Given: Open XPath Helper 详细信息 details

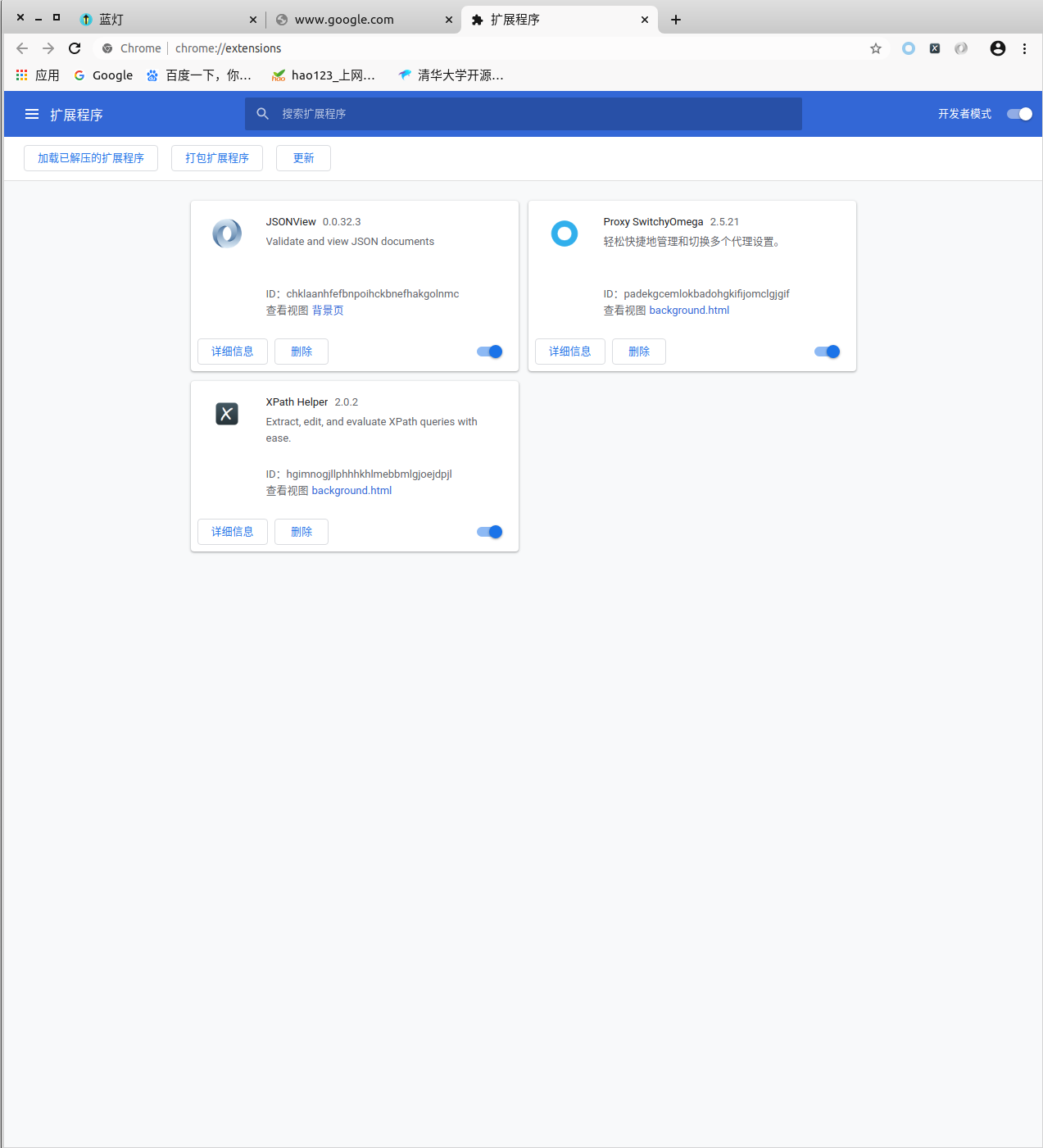Looking at the screenshot, I should [x=233, y=532].
